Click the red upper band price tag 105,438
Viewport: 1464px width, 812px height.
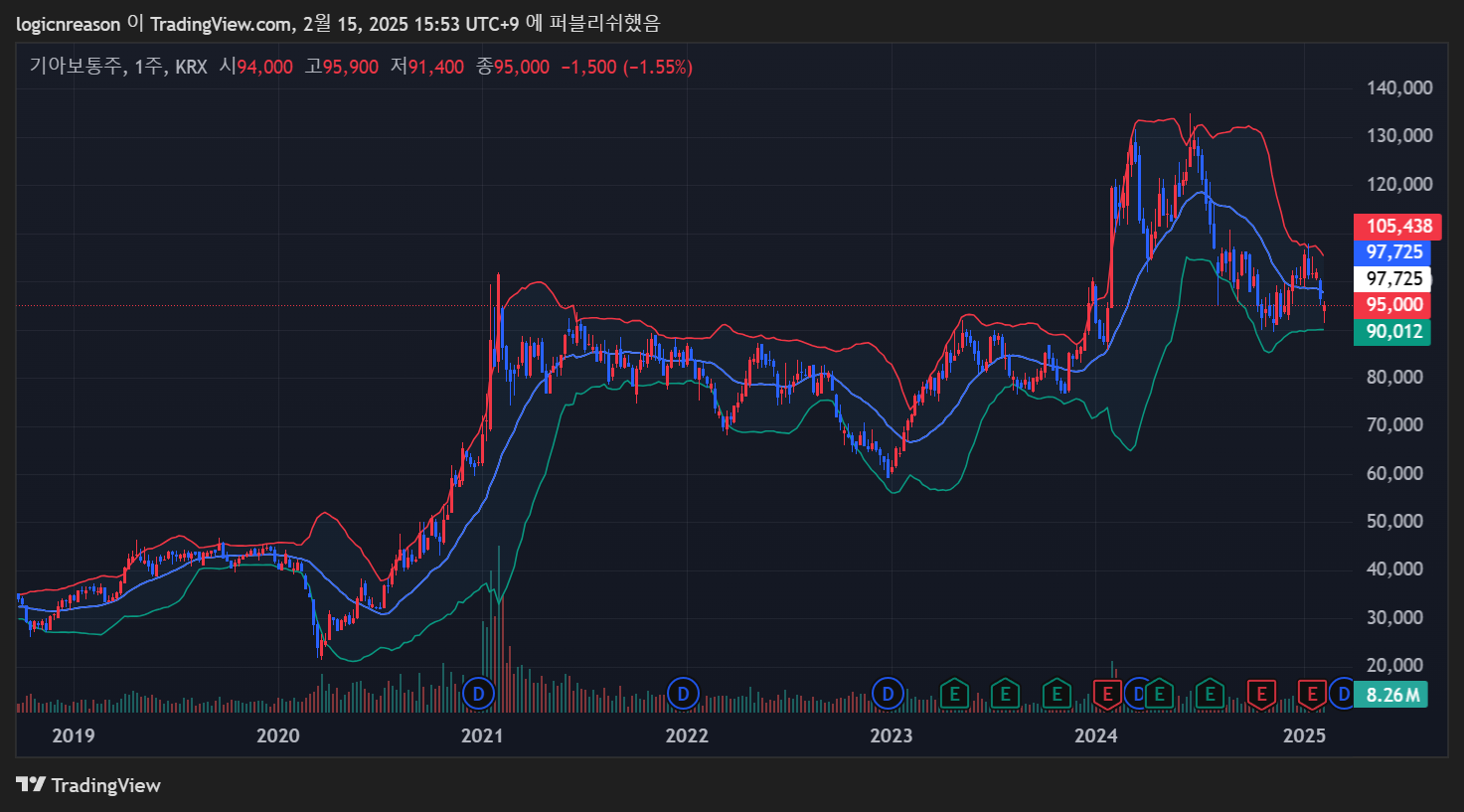pos(1397,227)
